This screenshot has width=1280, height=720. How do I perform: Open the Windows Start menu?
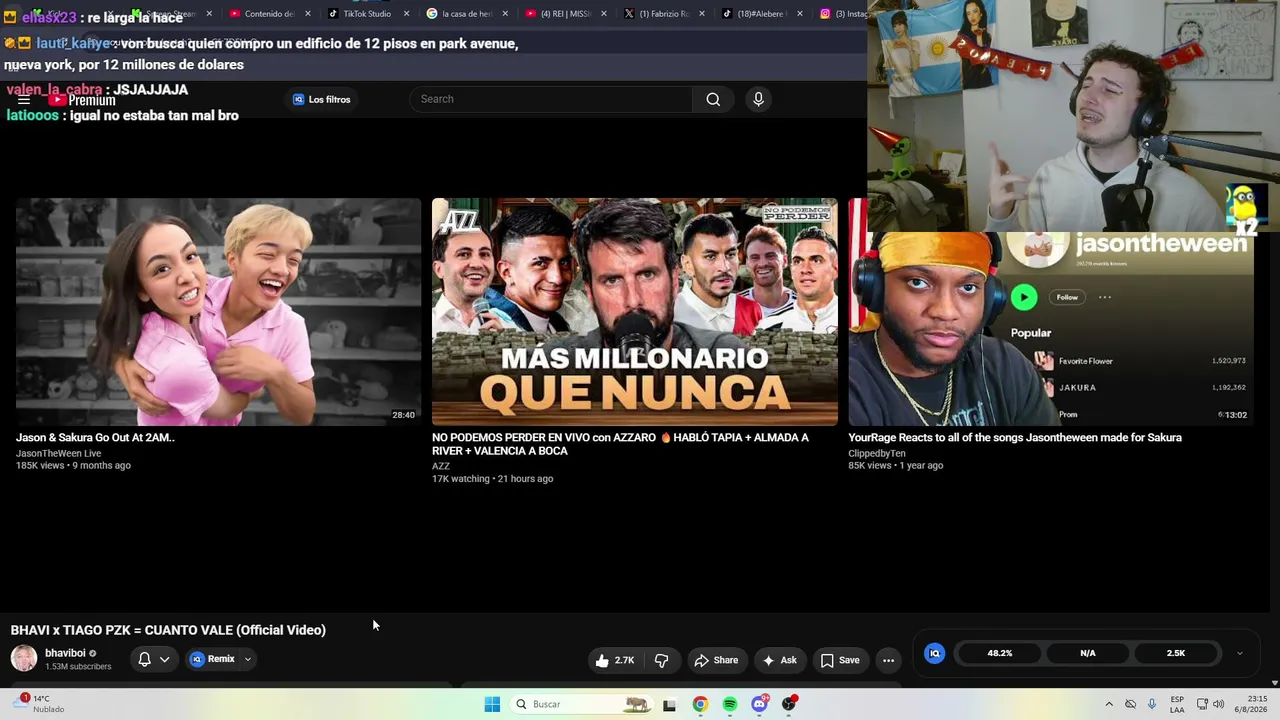click(x=492, y=704)
